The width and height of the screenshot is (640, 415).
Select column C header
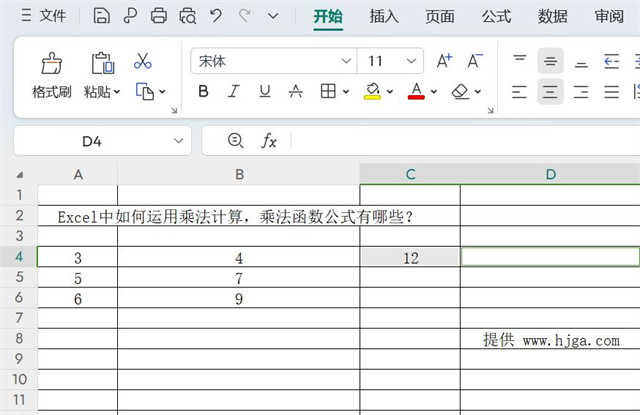tap(410, 175)
